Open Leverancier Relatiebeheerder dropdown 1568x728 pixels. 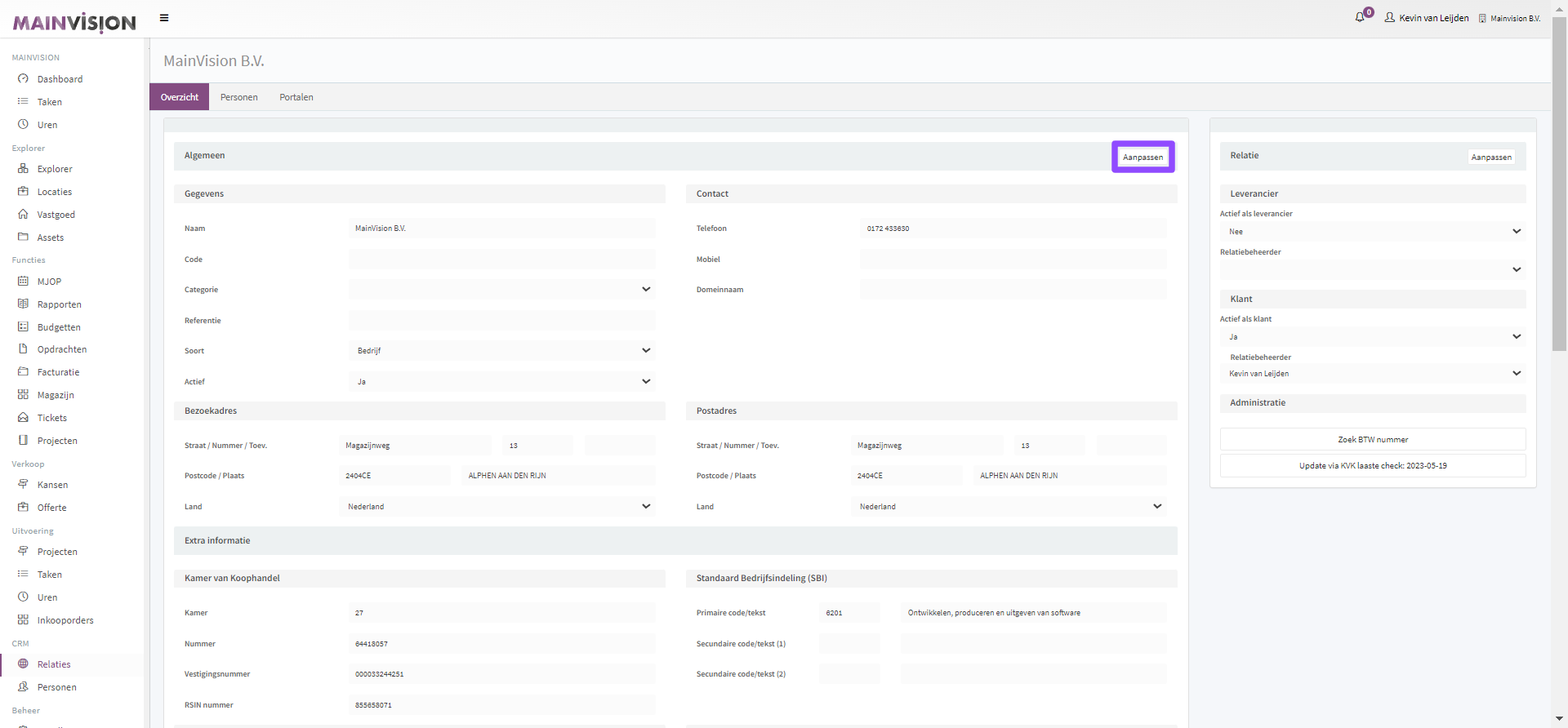pyautogui.click(x=1373, y=270)
